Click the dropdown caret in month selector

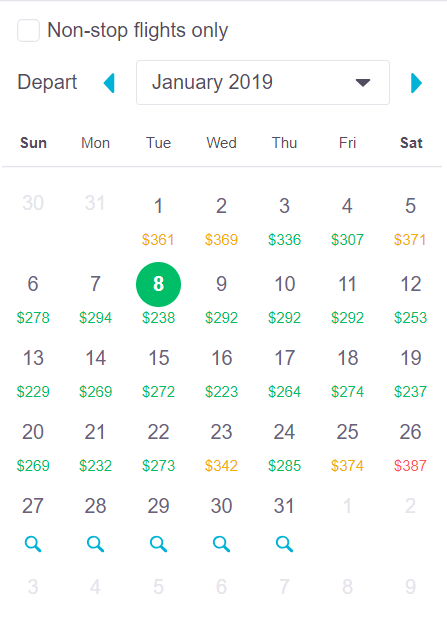363,83
